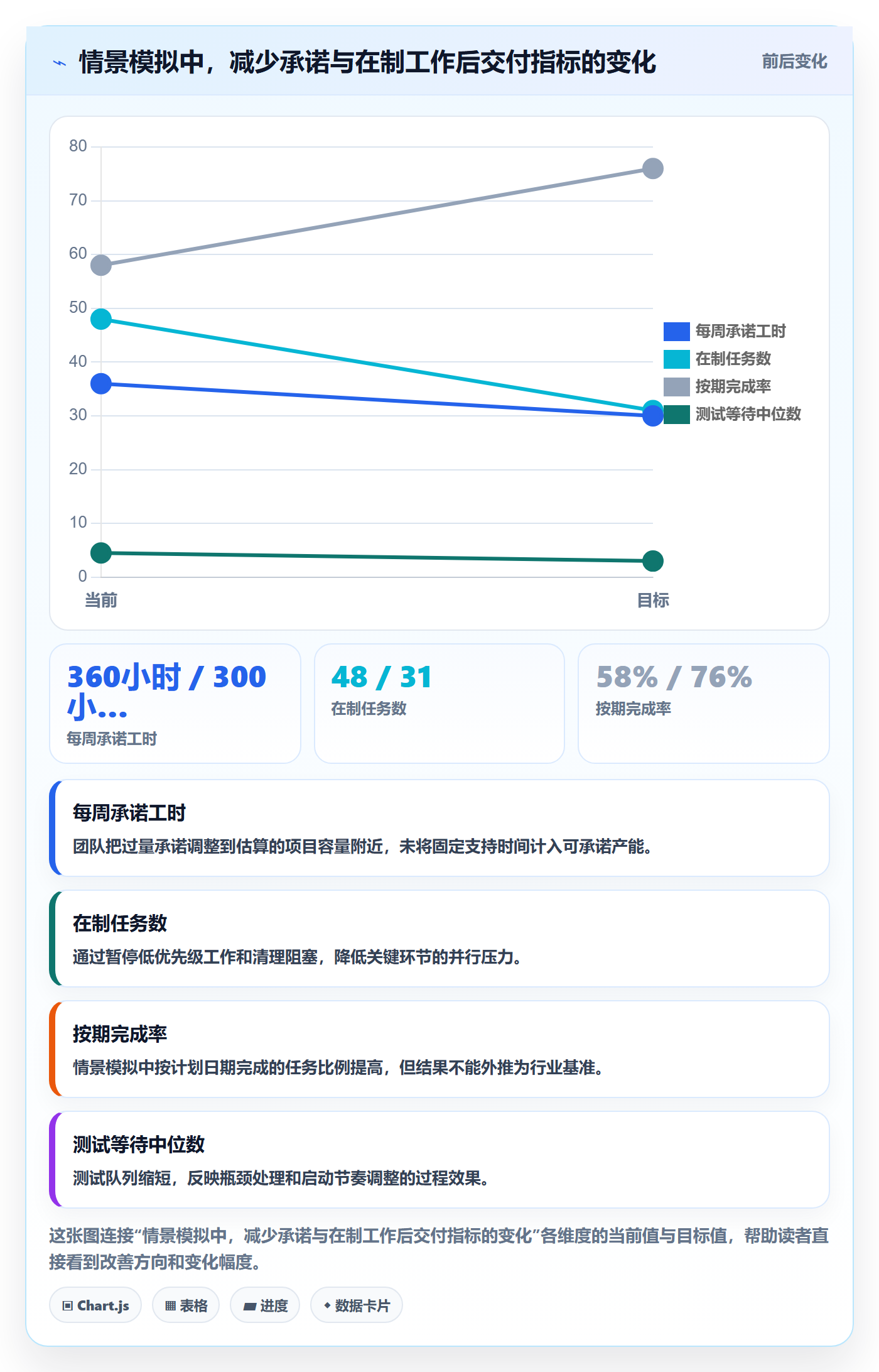Click the 按期完成率 data point at 目标
The width and height of the screenshot is (879, 1372).
[x=653, y=168]
